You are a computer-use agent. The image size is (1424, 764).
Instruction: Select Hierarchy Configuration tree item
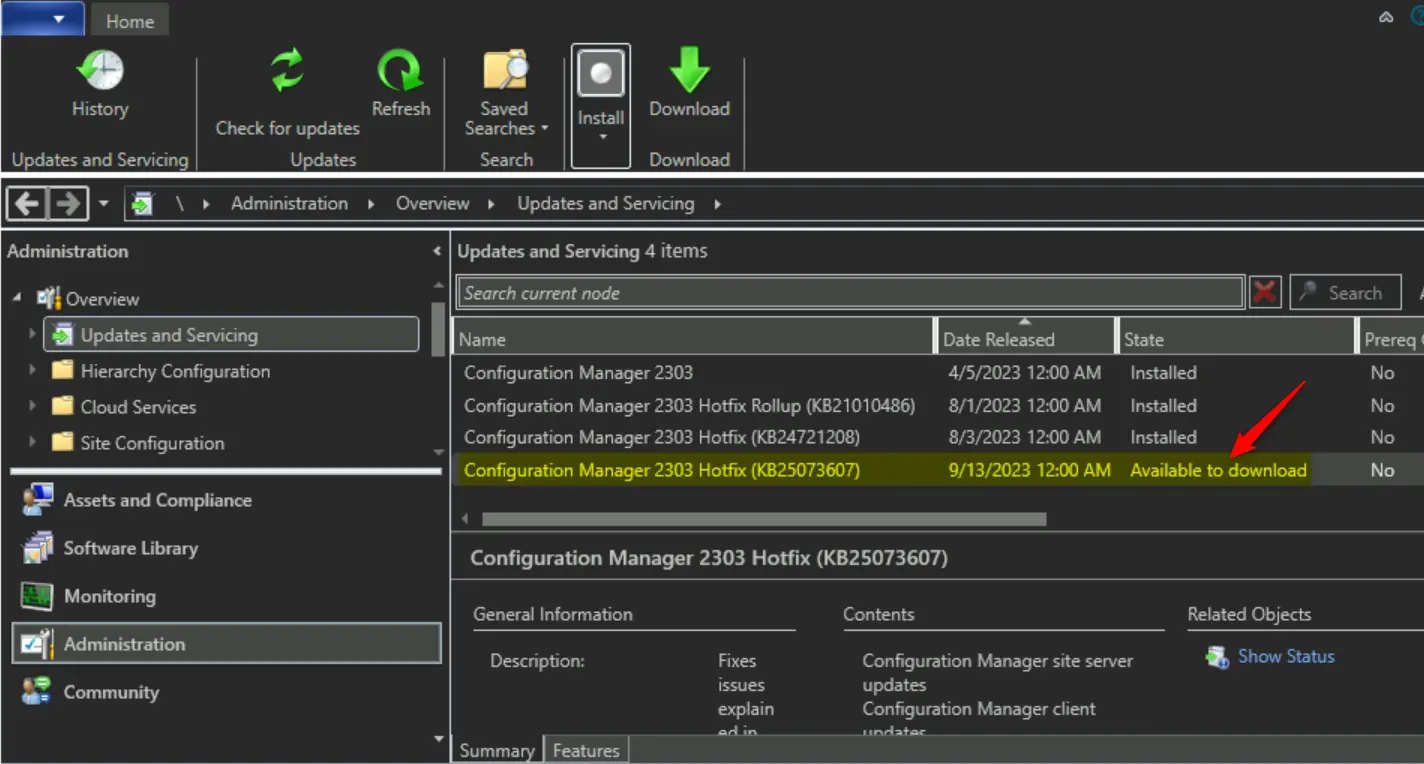tap(175, 371)
